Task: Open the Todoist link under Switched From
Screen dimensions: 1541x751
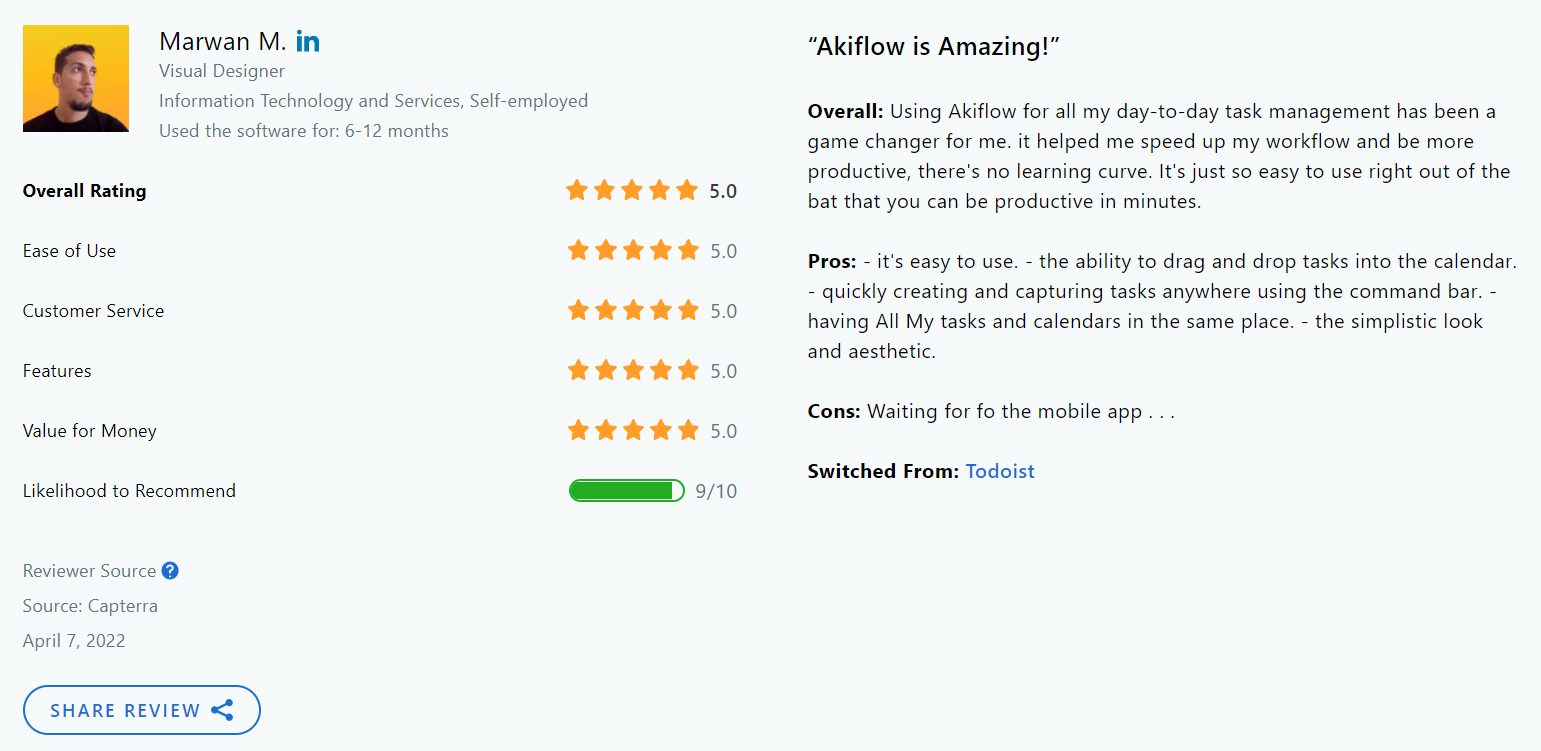Action: click(999, 470)
